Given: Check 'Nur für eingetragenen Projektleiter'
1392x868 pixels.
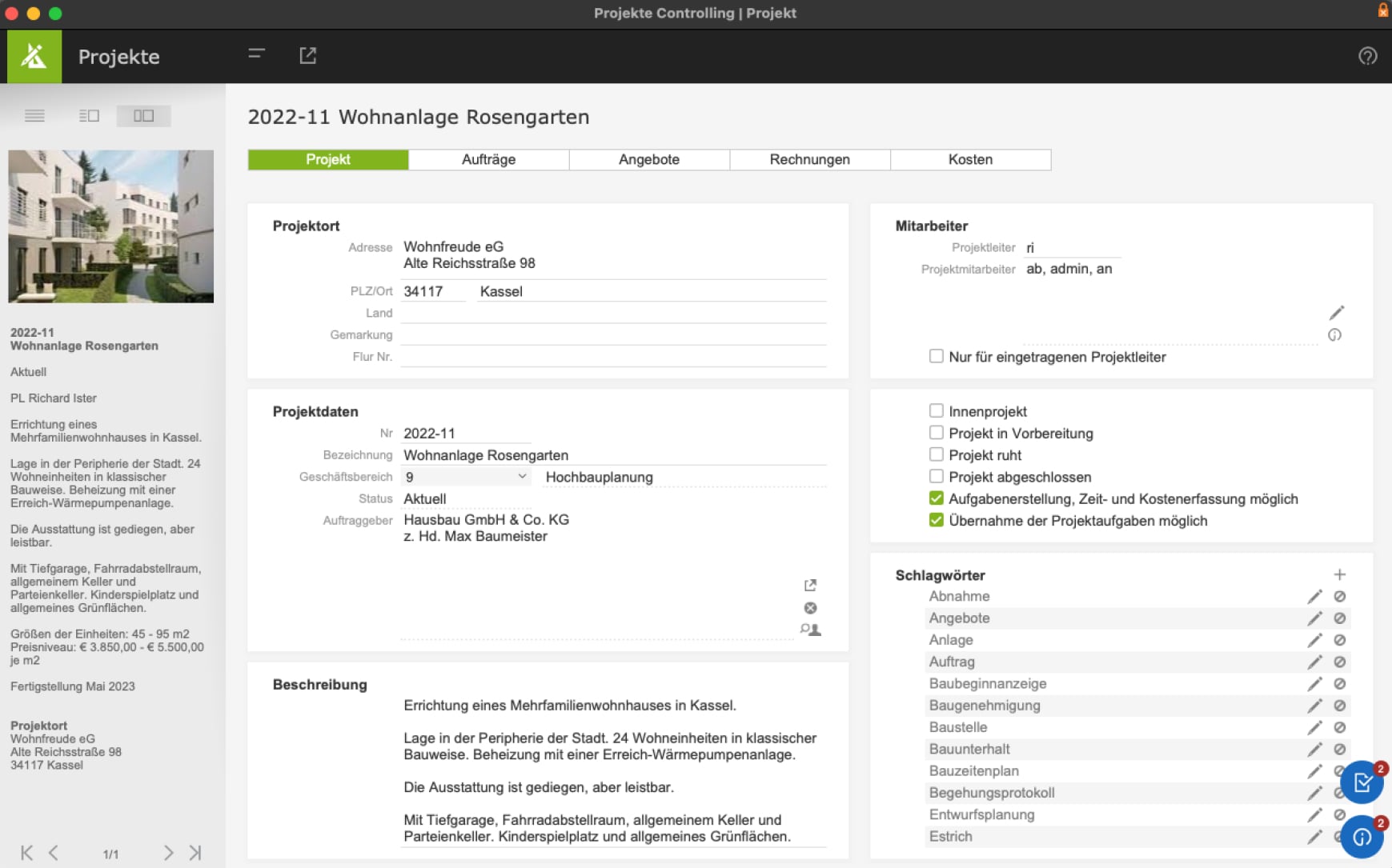Looking at the screenshot, I should [x=936, y=356].
